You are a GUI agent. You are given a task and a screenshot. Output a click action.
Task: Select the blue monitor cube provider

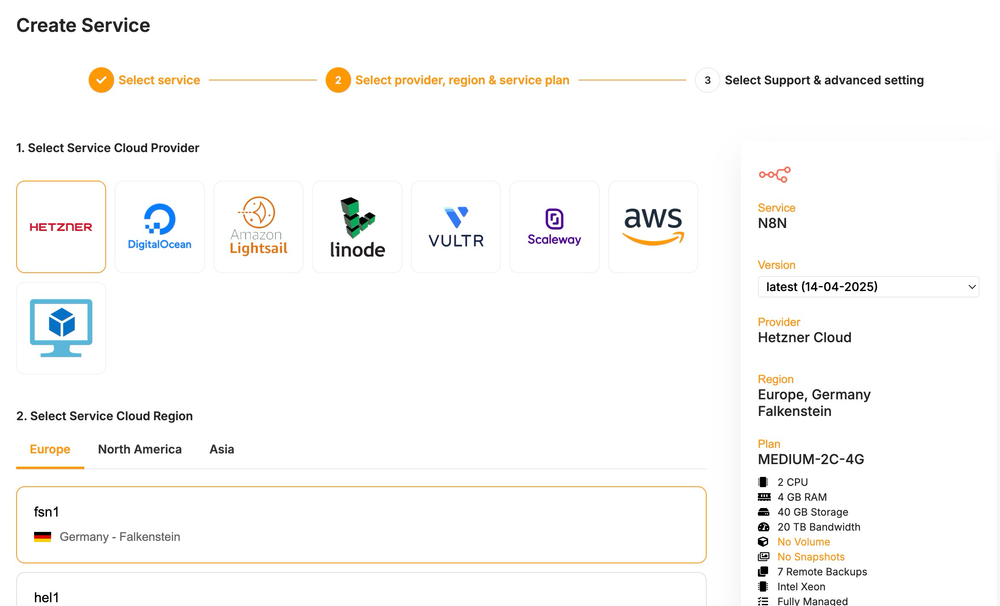pyautogui.click(x=61, y=328)
